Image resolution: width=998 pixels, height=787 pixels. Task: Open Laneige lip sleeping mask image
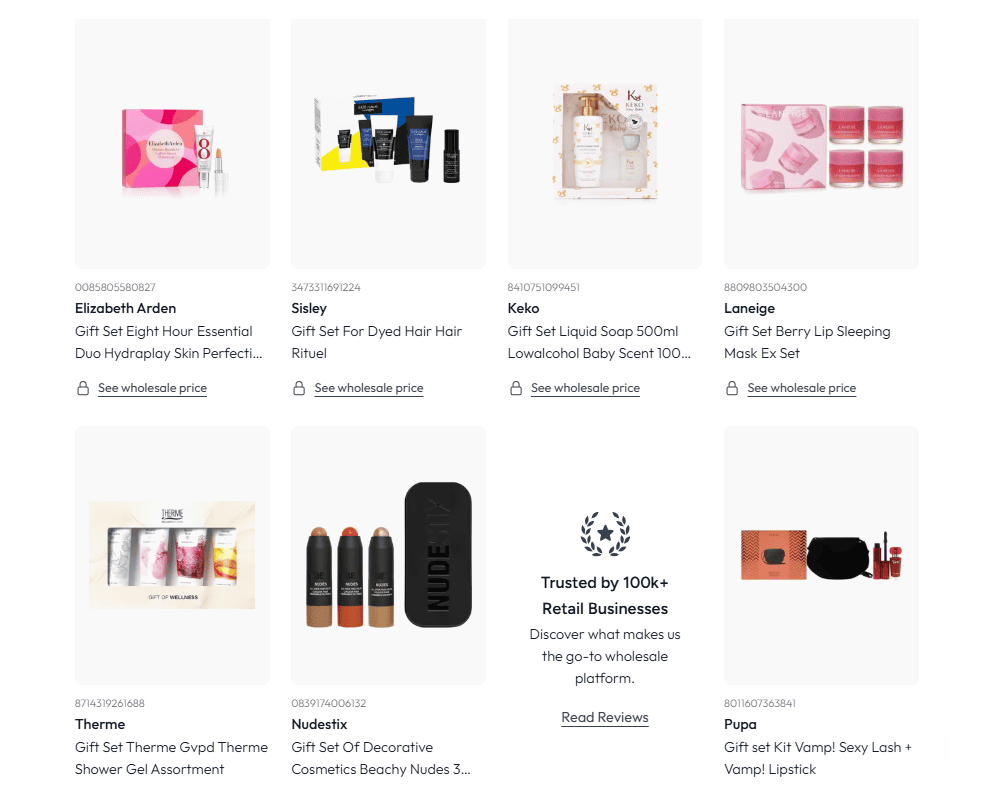821,144
